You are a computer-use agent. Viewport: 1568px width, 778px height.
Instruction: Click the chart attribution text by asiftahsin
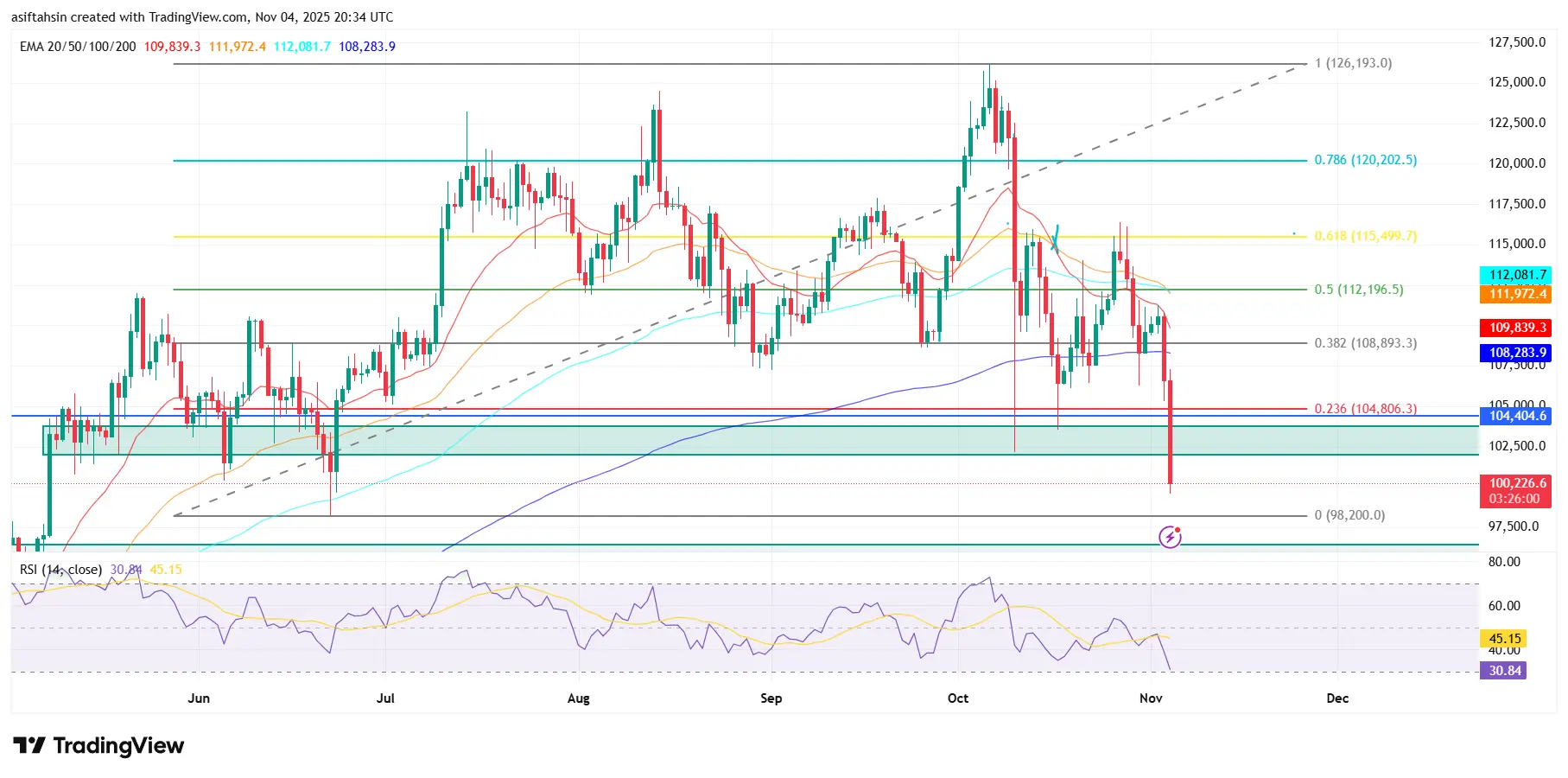[202, 17]
